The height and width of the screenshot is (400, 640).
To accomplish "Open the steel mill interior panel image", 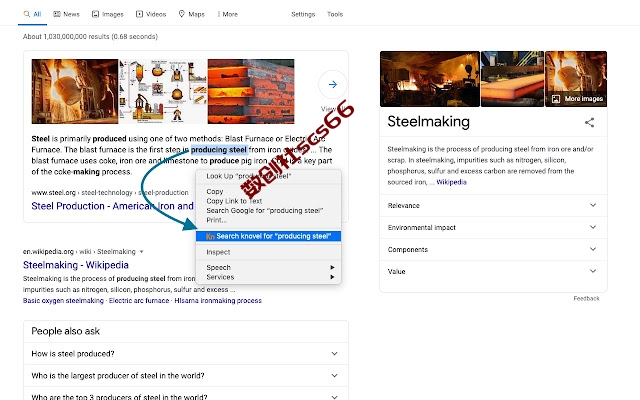I will click(430, 79).
